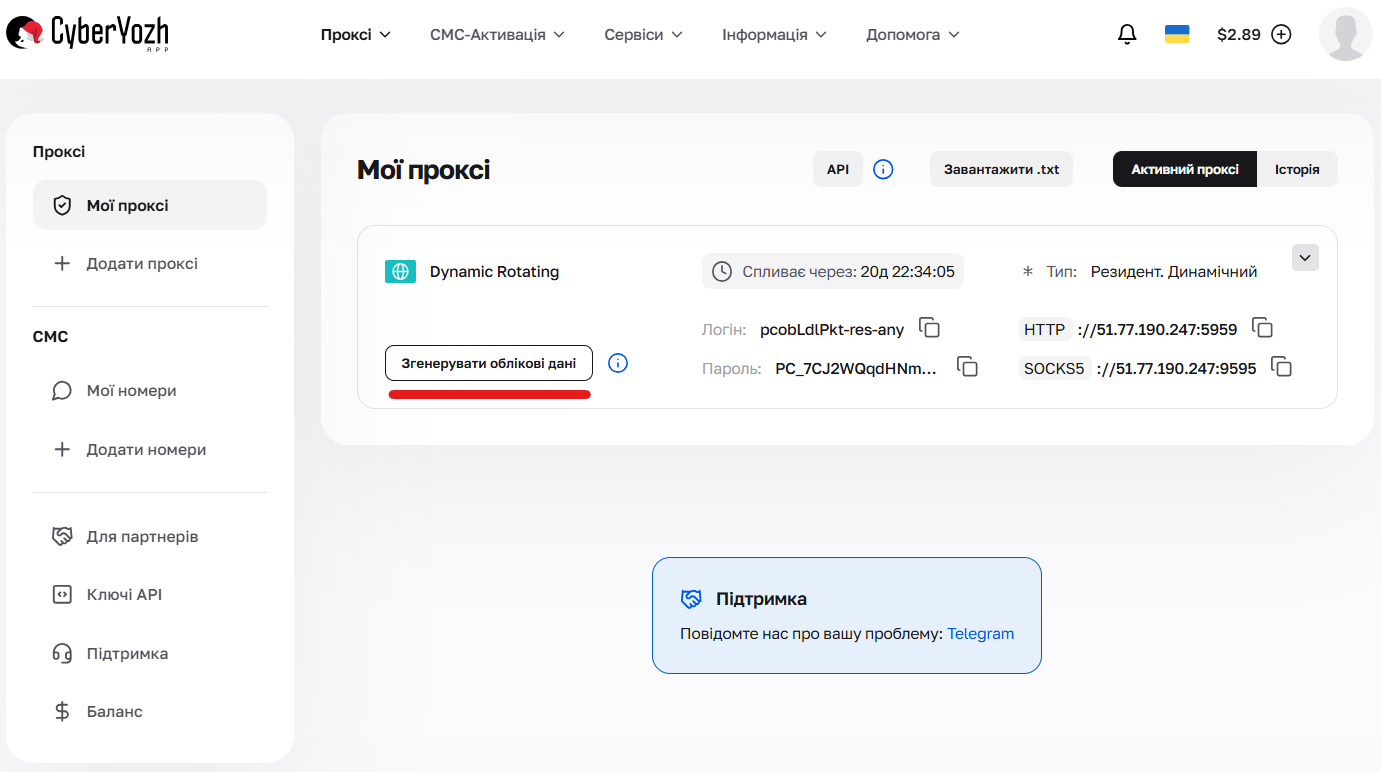Image resolution: width=1381 pixels, height=772 pixels.
Task: Open the profile avatar menu
Action: (1345, 34)
